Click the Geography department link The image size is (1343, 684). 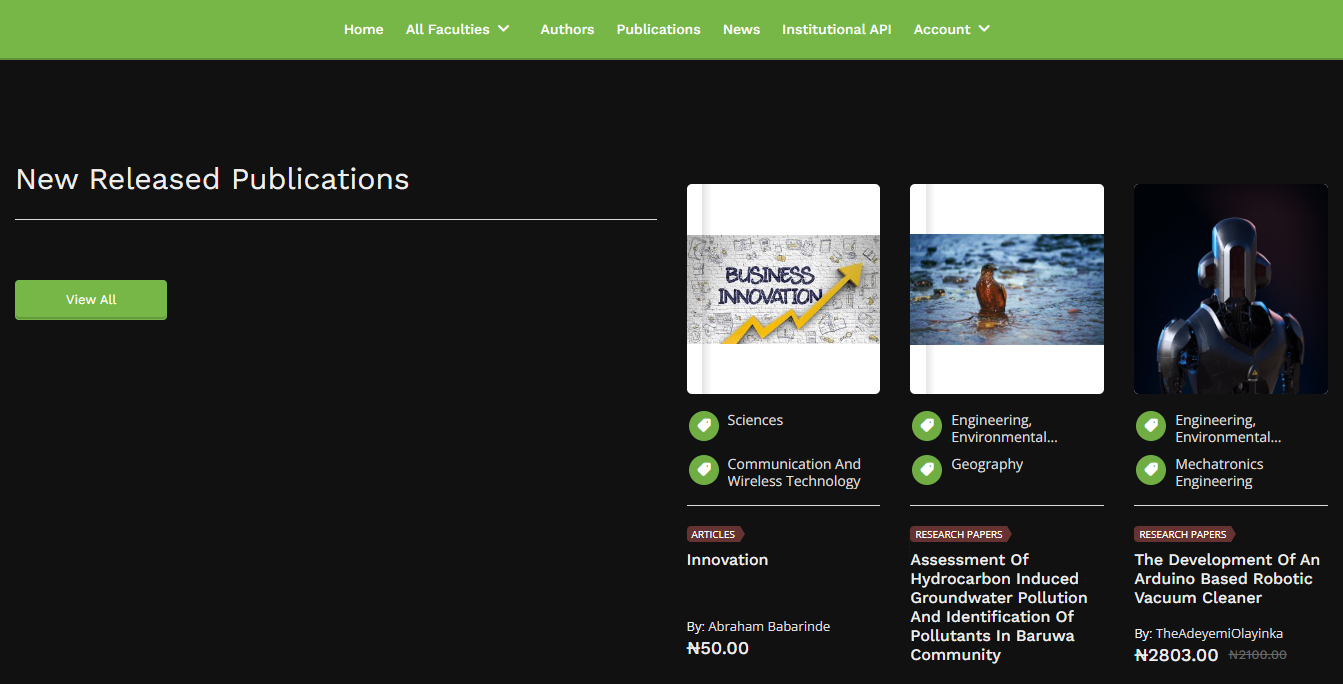point(987,464)
